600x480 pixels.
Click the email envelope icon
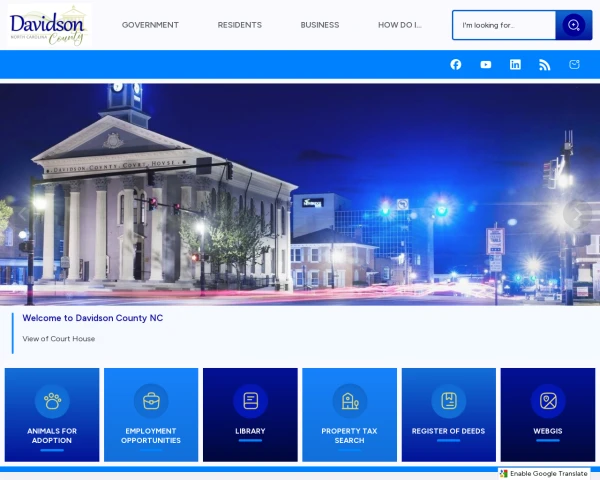pos(574,64)
